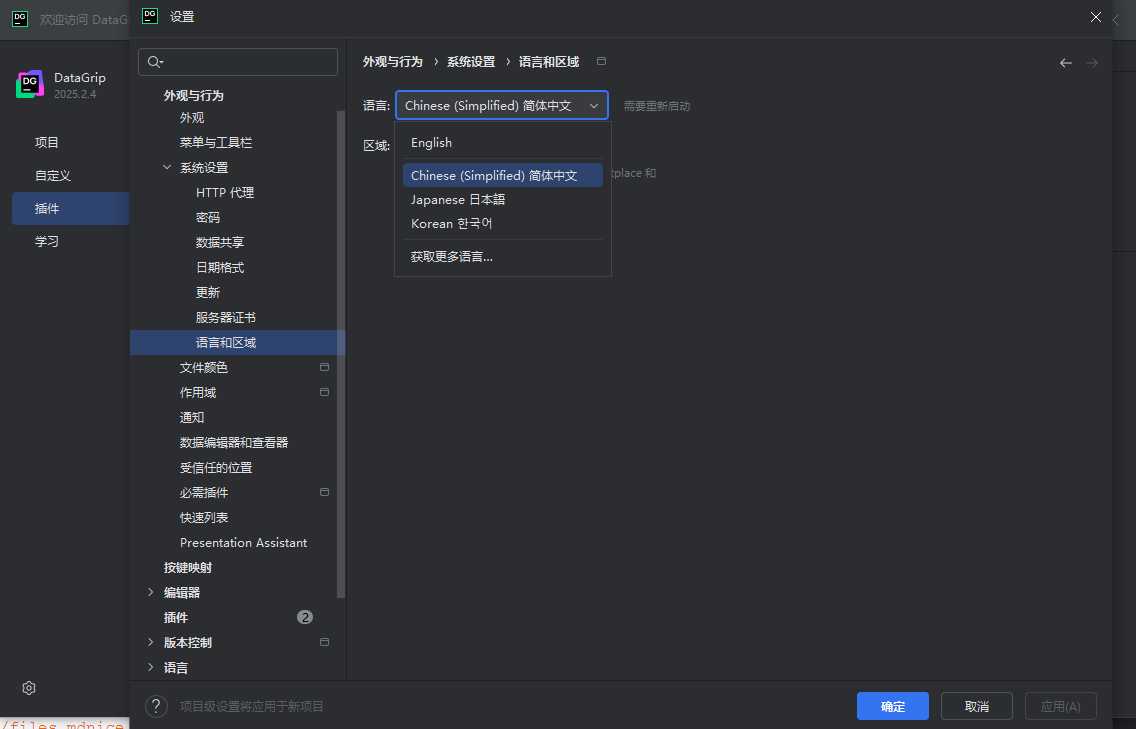Collapse the 系统设置 tree node
This screenshot has height=729, width=1136.
[167, 167]
